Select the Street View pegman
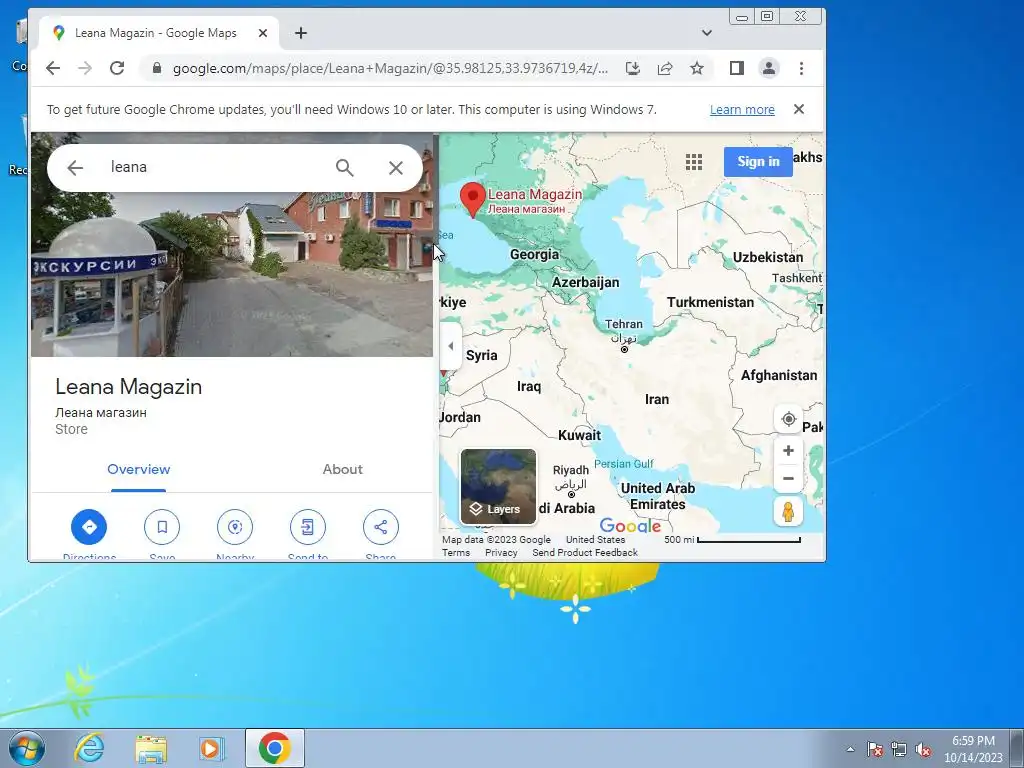The width and height of the screenshot is (1024, 768). pyautogui.click(x=788, y=511)
